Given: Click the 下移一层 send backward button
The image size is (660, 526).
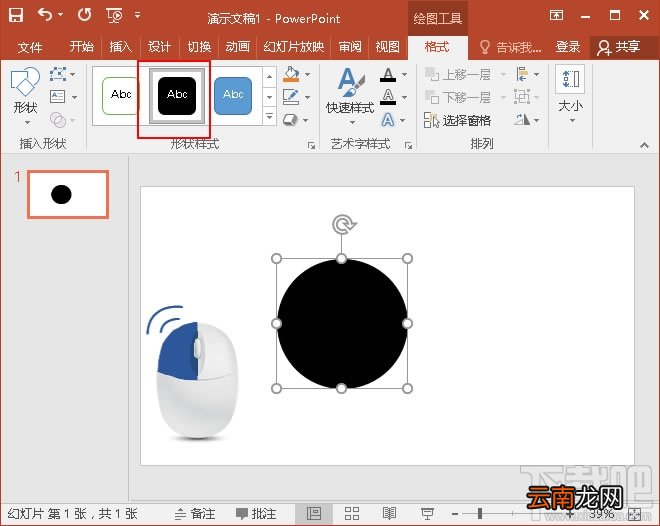Looking at the screenshot, I should pos(458,98).
